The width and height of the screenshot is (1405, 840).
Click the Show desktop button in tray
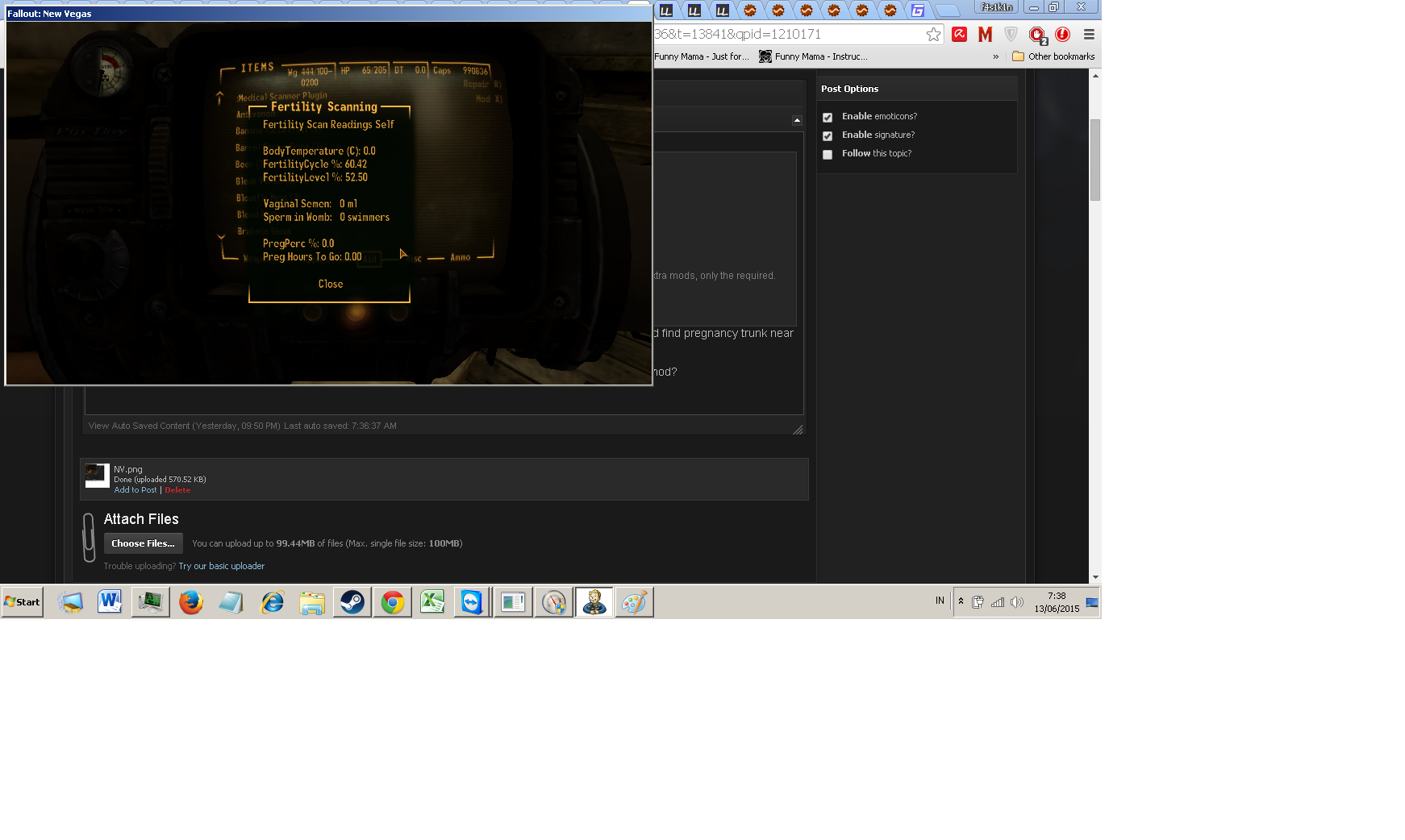1092,602
